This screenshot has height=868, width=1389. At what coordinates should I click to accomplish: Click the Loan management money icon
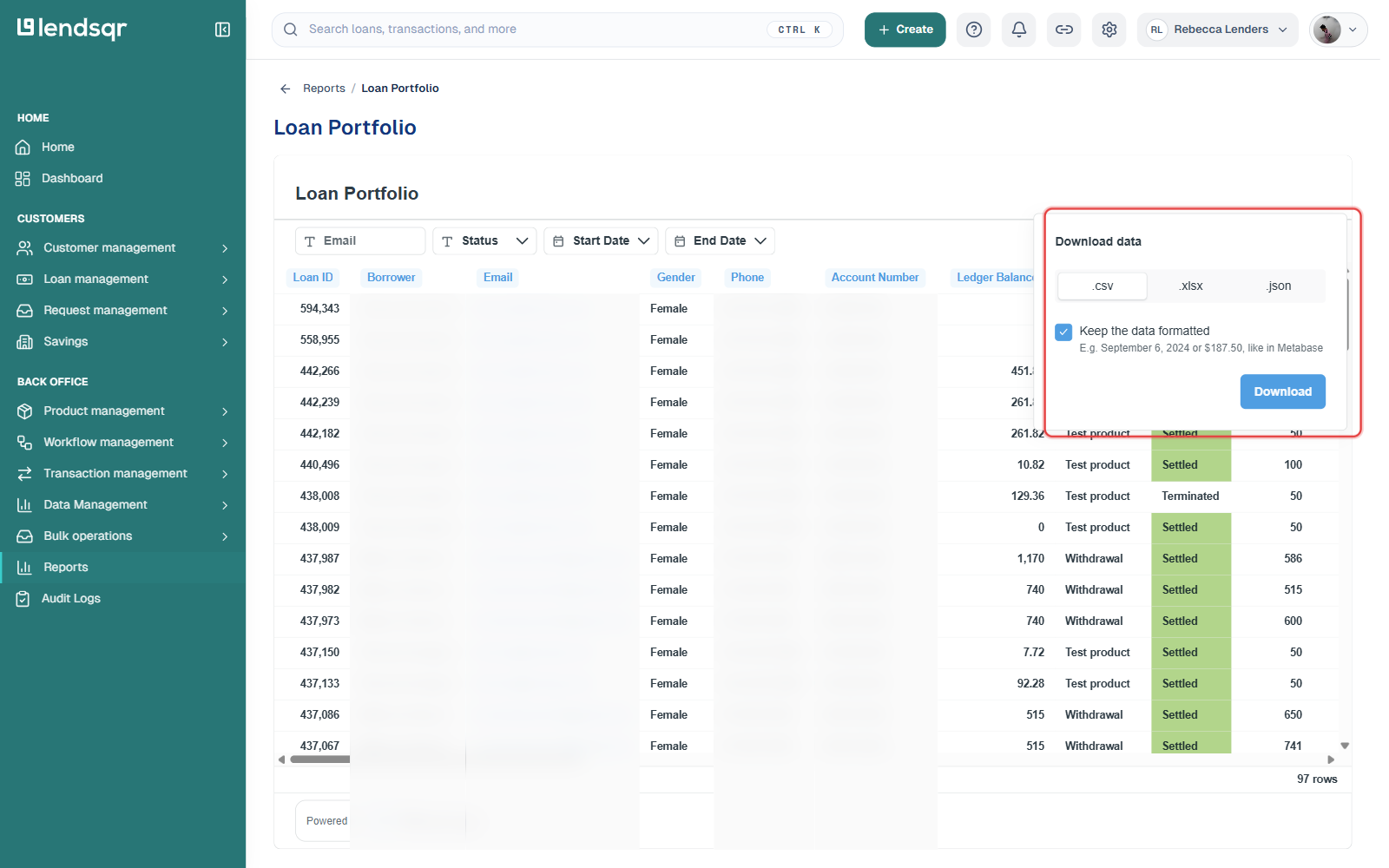[x=25, y=279]
